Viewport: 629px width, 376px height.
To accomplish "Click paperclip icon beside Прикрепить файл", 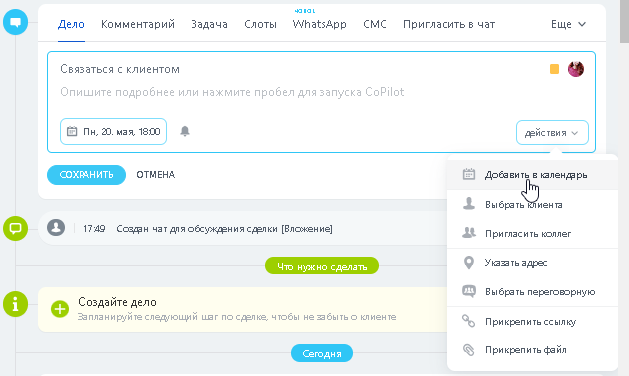I will (x=469, y=350).
